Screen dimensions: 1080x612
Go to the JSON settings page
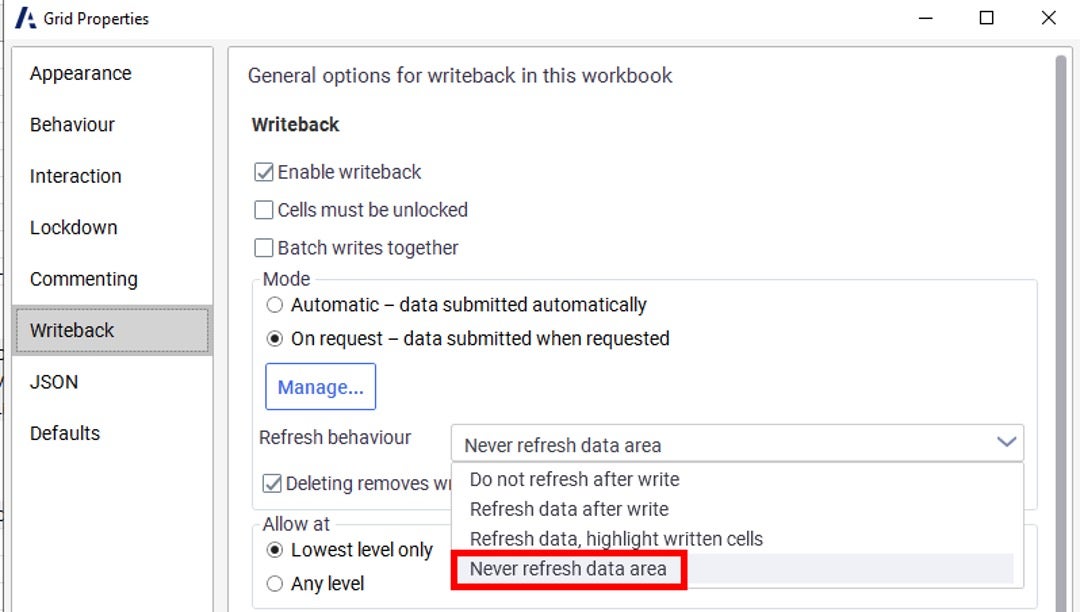coord(54,382)
